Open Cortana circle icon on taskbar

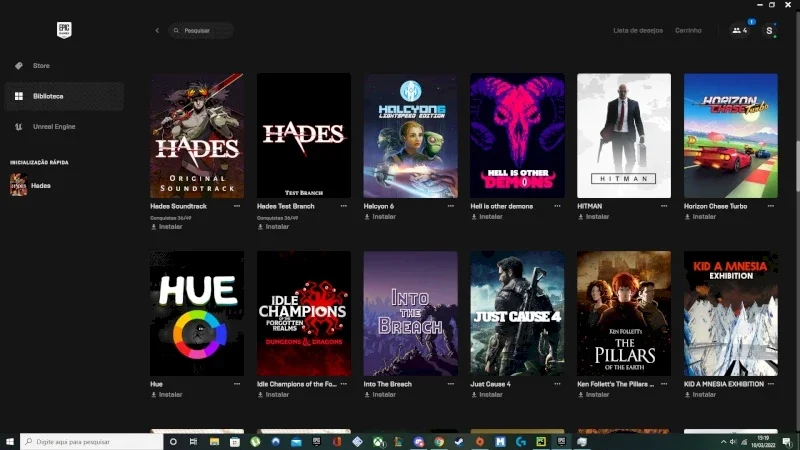click(x=173, y=441)
